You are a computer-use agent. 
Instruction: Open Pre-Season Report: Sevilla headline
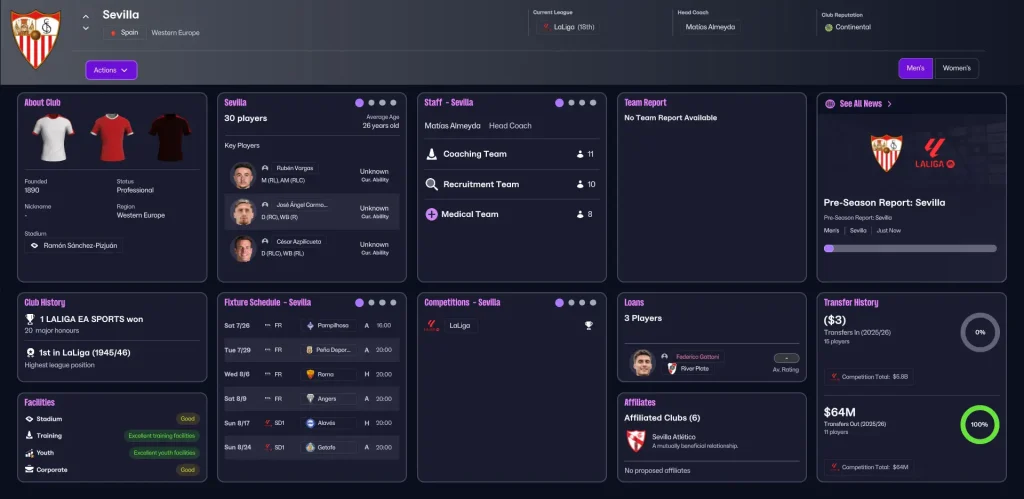884,202
